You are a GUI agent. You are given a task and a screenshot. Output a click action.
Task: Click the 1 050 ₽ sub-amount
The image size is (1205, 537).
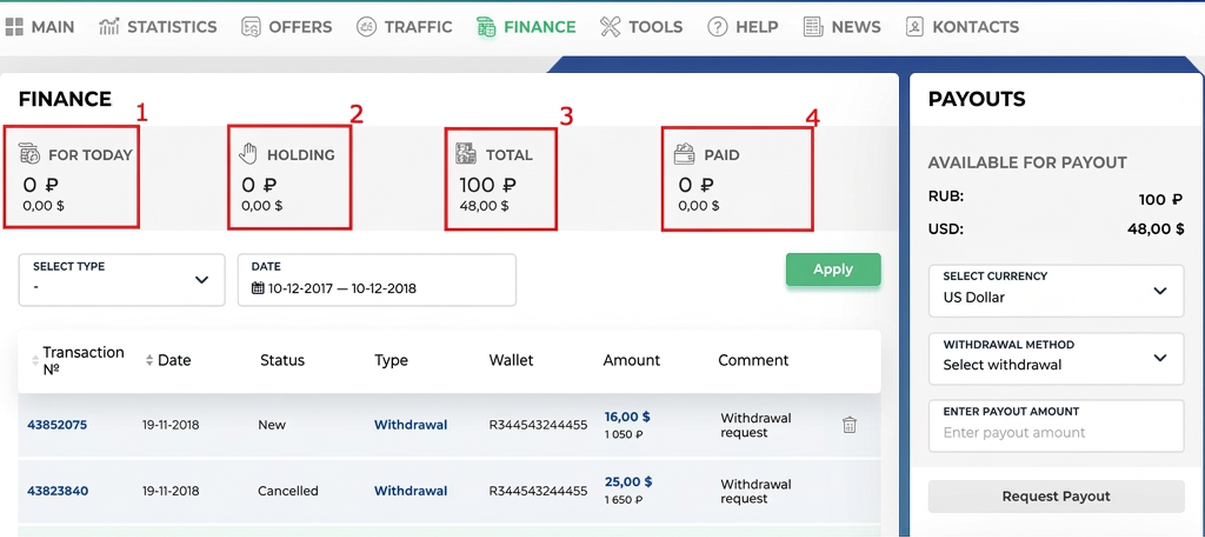624,435
